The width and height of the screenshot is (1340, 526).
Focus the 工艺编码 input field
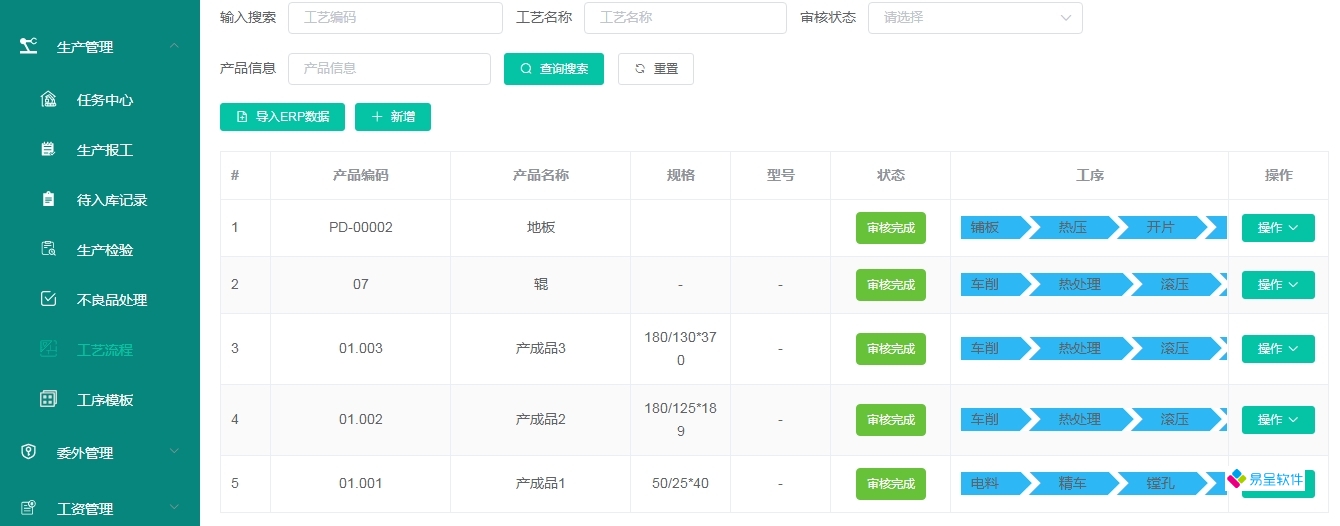point(395,18)
